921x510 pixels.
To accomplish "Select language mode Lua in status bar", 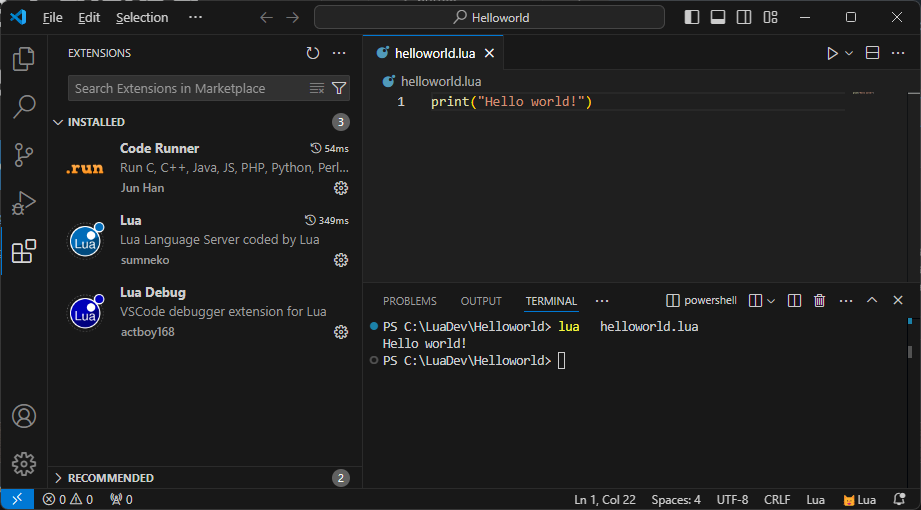I will pyautogui.click(x=815, y=500).
